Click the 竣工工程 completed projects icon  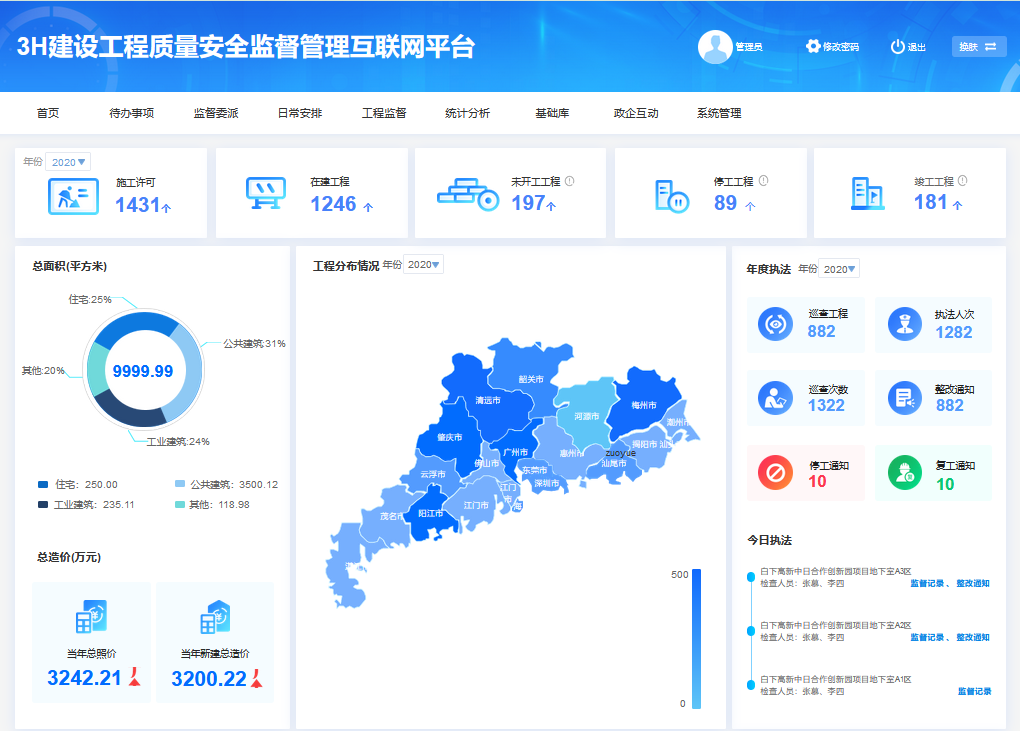864,192
